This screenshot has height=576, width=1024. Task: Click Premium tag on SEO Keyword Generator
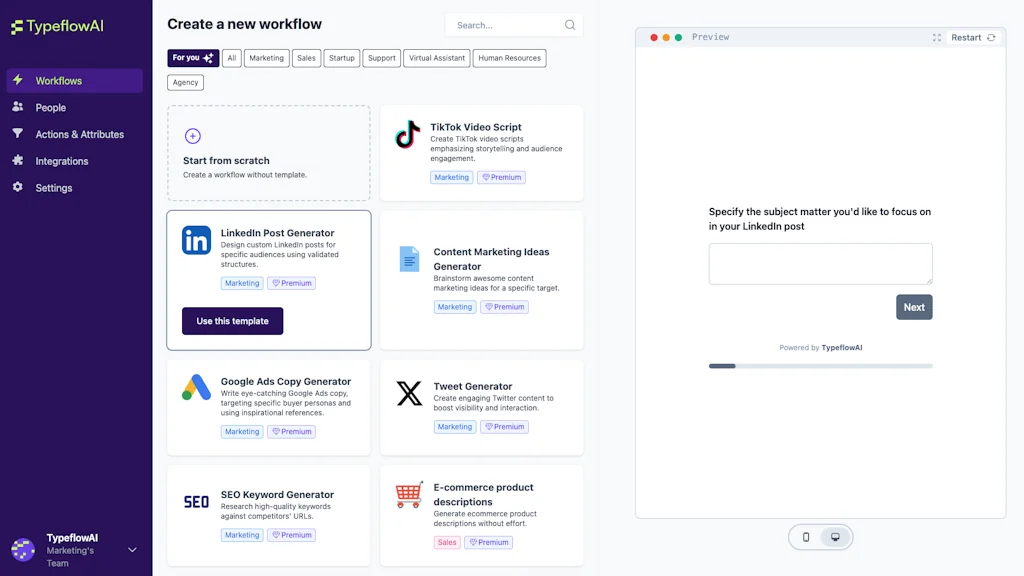[x=291, y=536]
